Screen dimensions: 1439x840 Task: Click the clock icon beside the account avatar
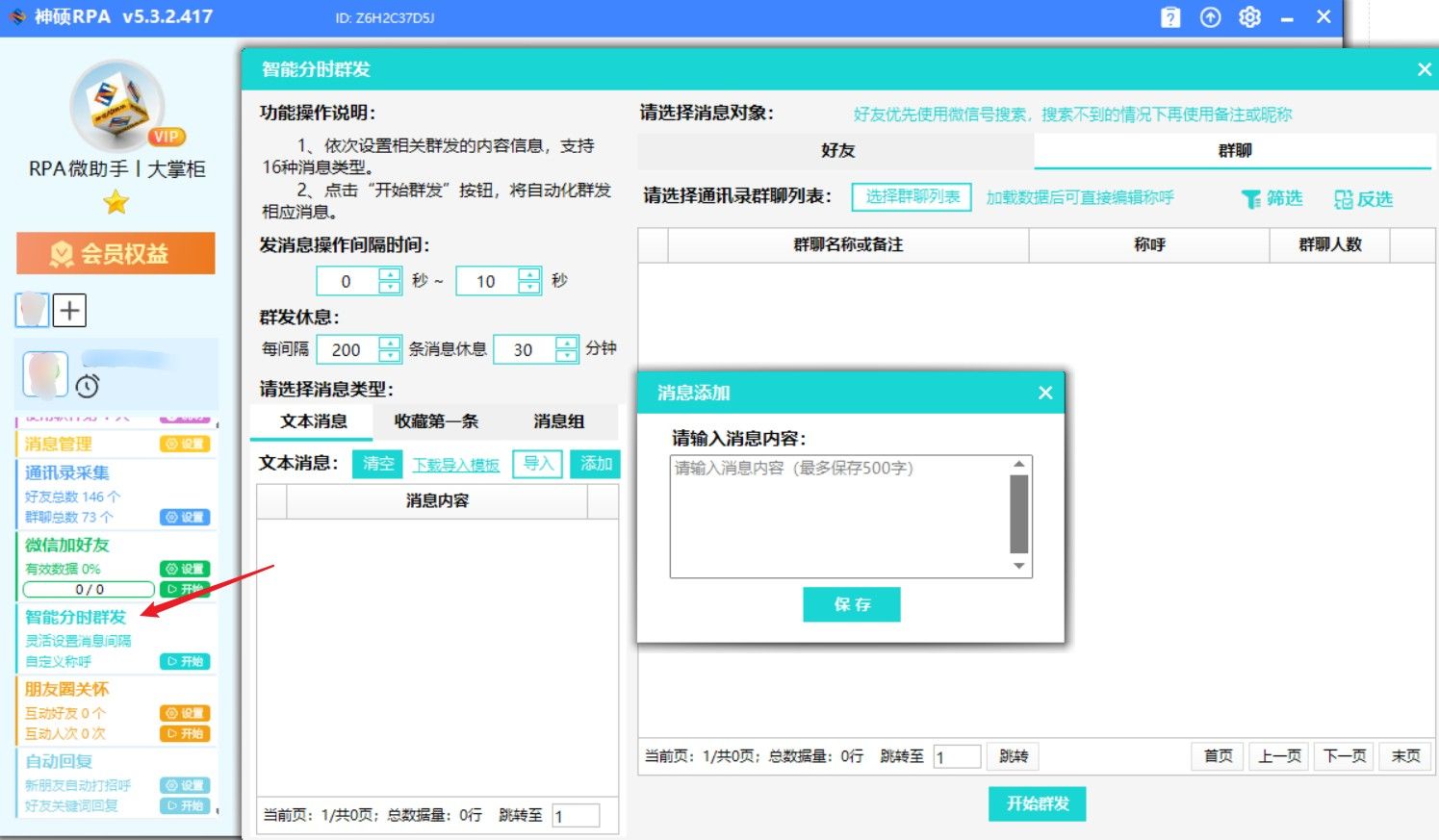pyautogui.click(x=87, y=387)
